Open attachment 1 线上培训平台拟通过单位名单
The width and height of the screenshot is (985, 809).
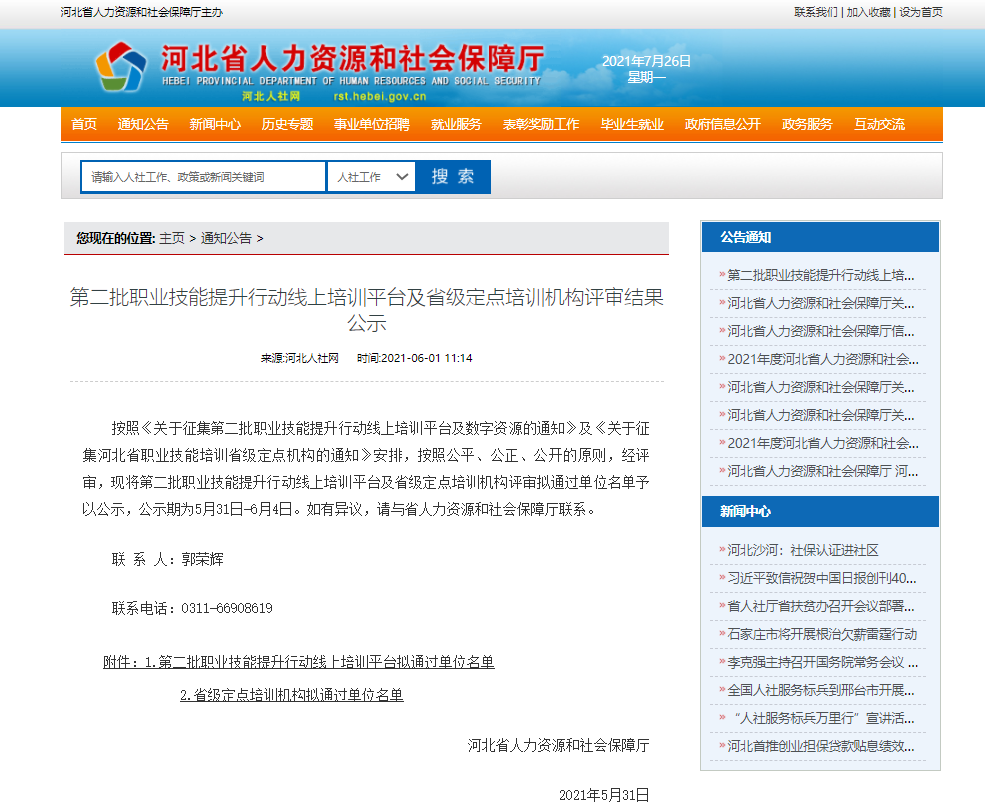pos(319,662)
